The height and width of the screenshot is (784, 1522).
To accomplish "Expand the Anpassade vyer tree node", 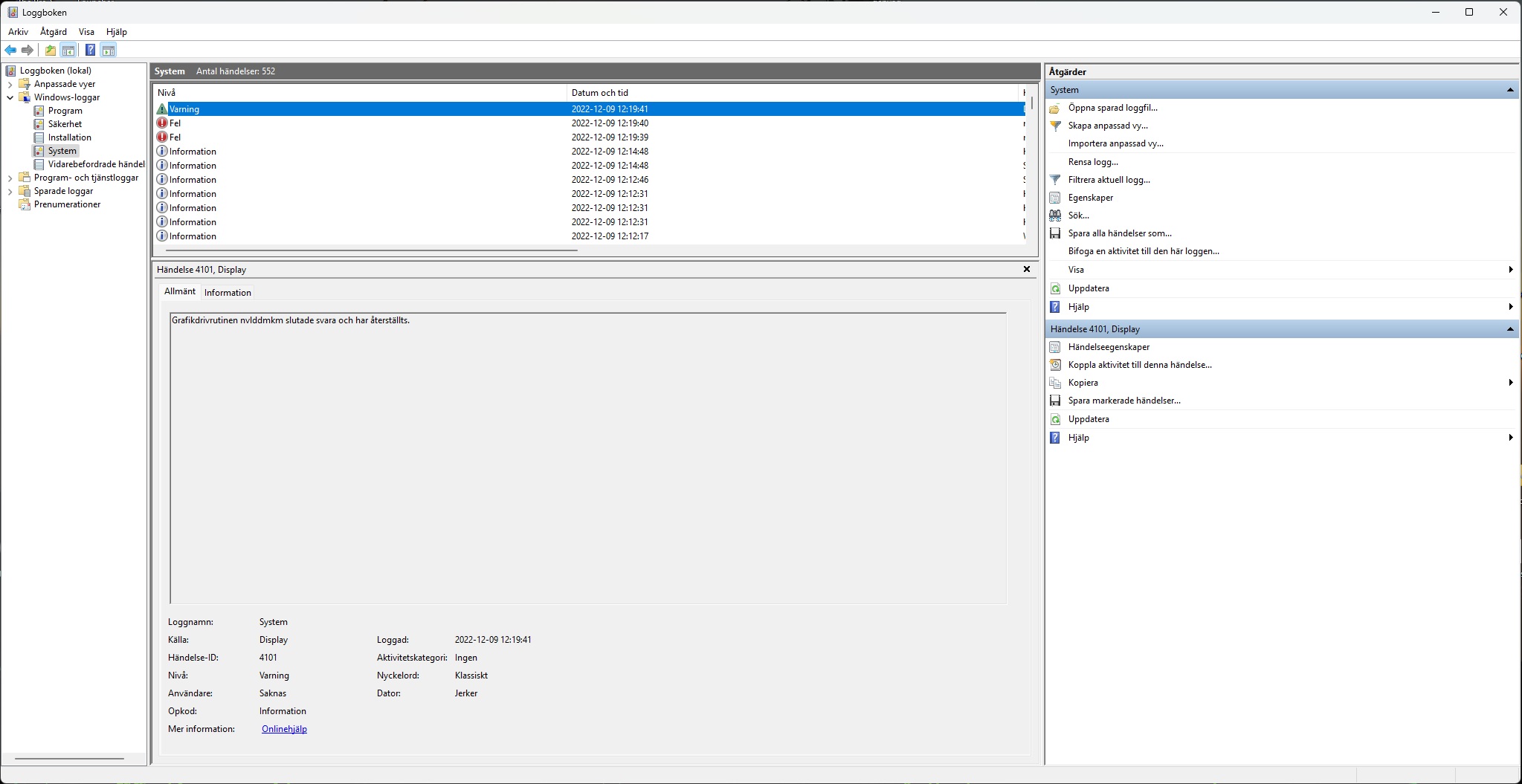I will pyautogui.click(x=10, y=84).
